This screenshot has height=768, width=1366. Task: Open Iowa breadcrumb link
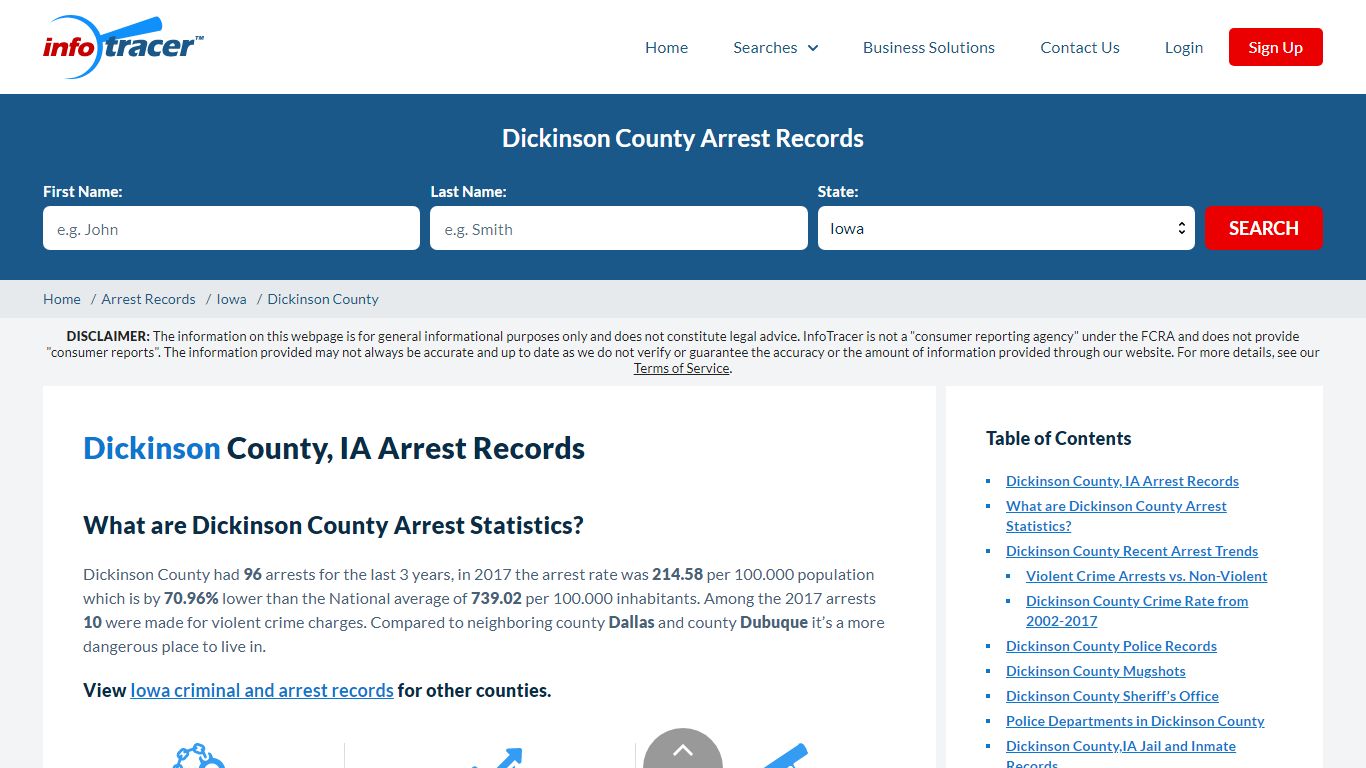(x=231, y=299)
